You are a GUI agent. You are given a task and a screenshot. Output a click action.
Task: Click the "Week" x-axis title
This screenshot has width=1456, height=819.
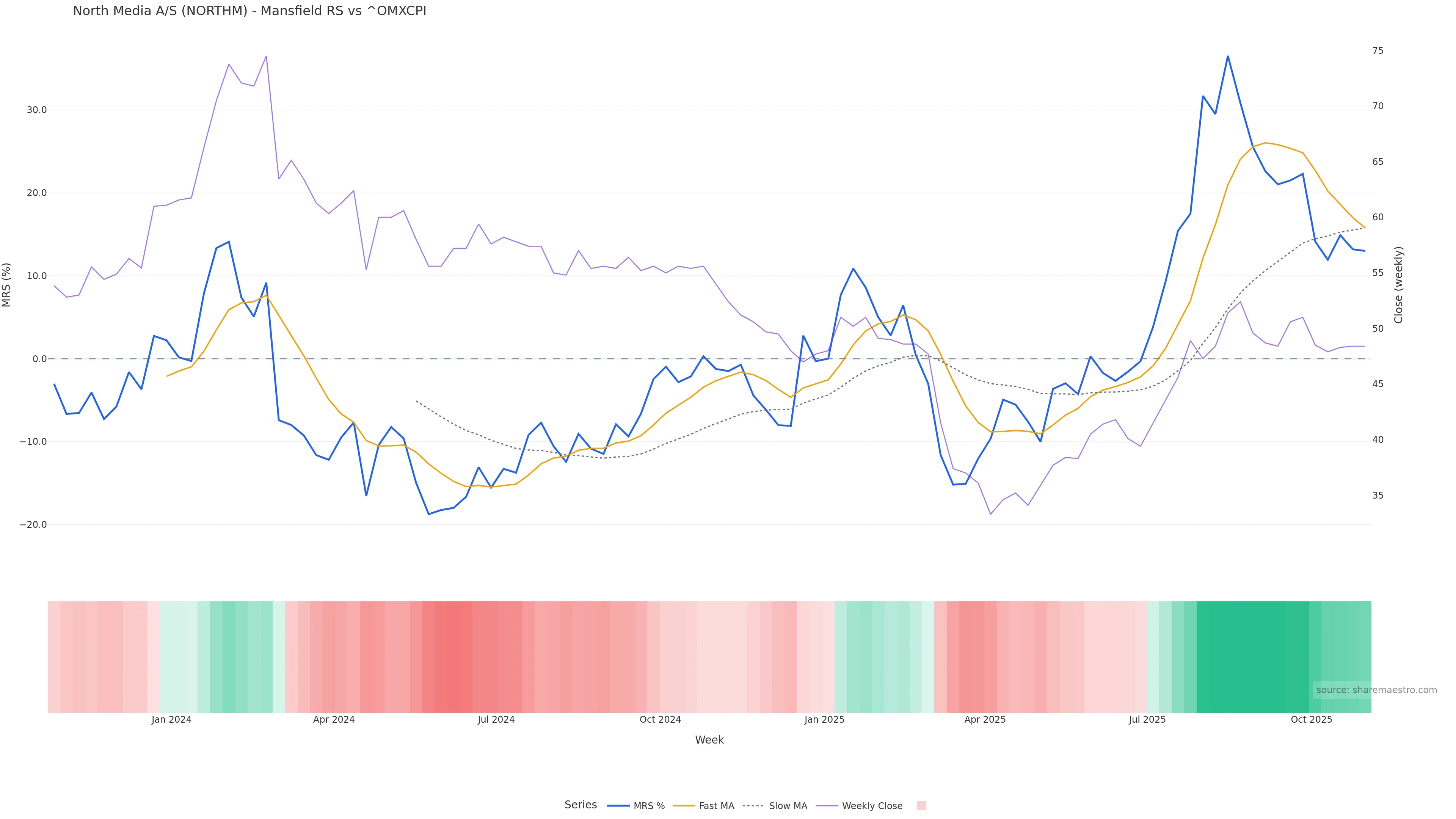(709, 740)
